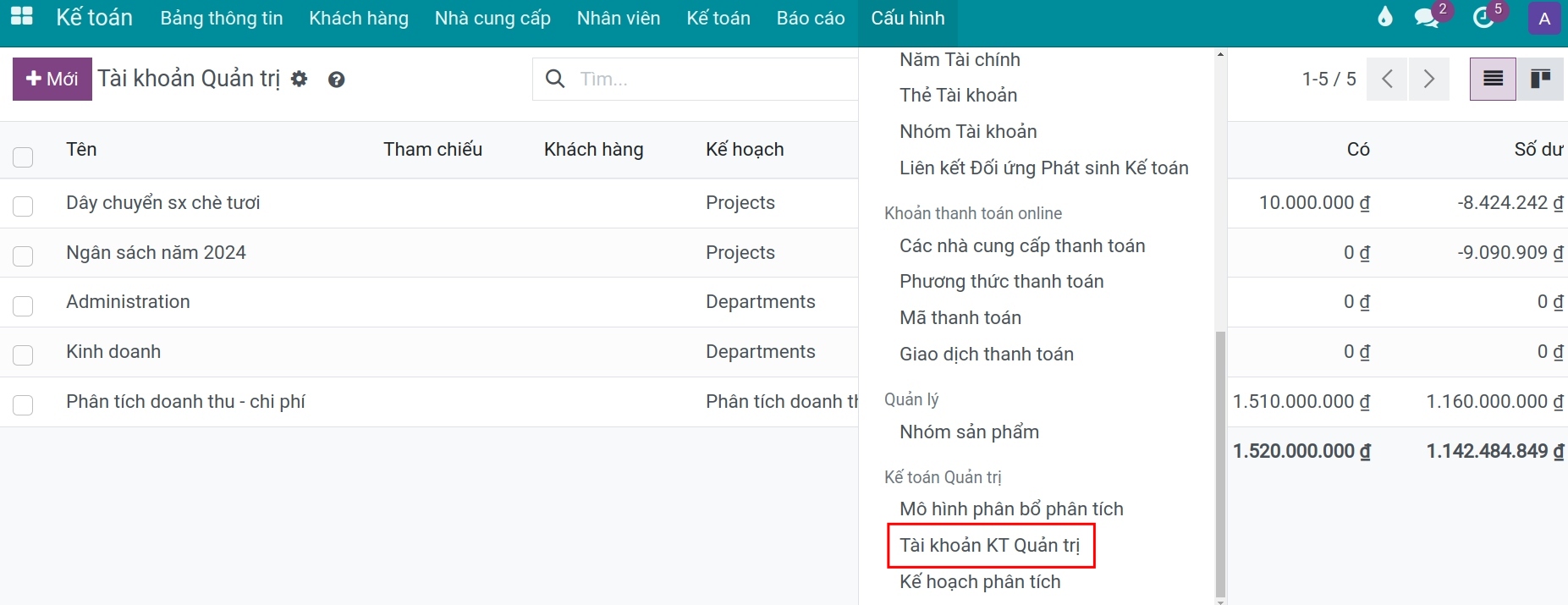Click the Kế toán app title
The width and height of the screenshot is (1568, 605).
[94, 17]
